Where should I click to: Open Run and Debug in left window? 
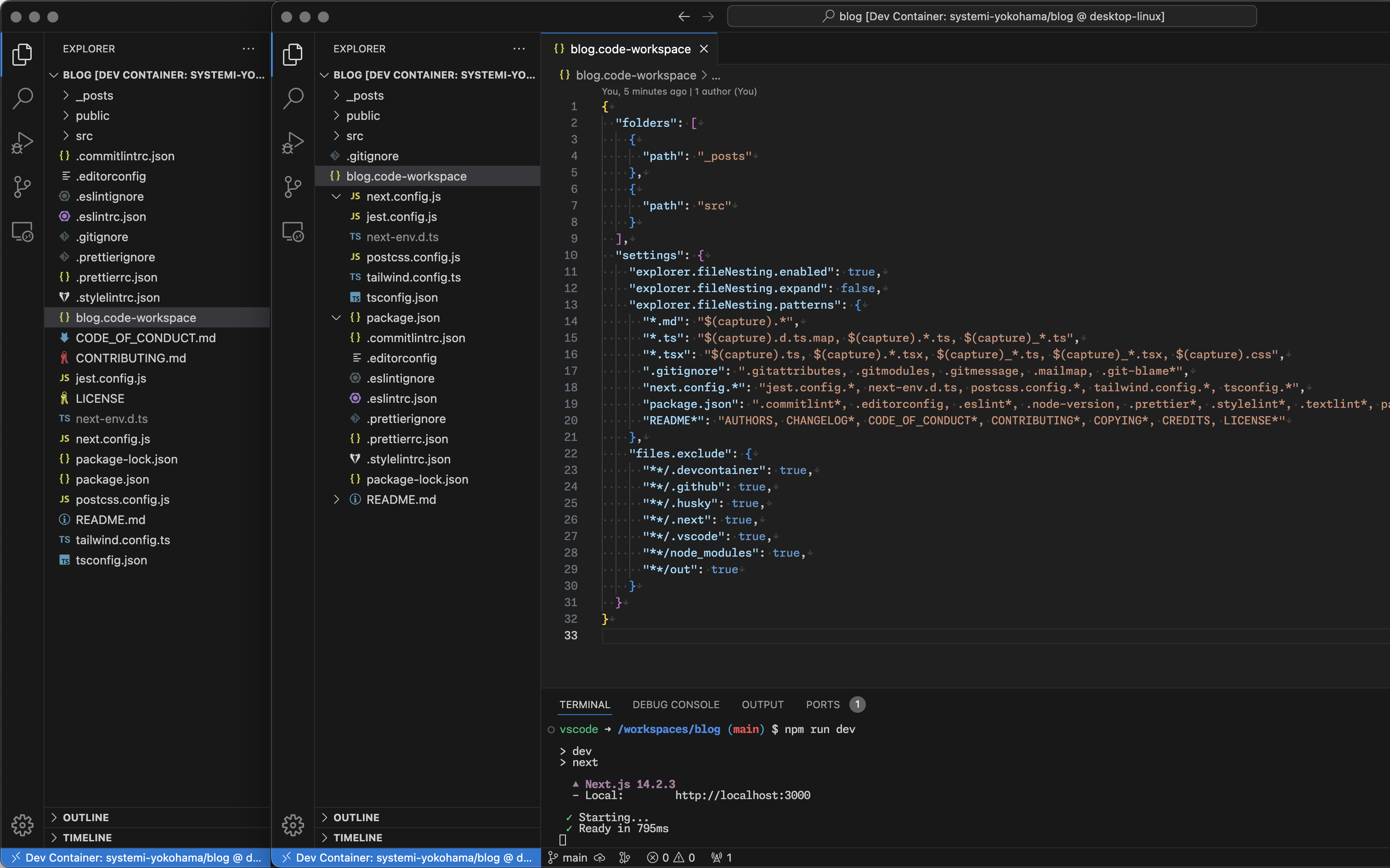click(x=22, y=142)
